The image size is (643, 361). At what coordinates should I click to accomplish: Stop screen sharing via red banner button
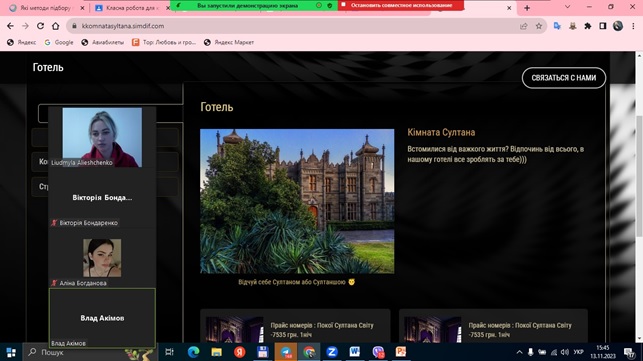401,5
